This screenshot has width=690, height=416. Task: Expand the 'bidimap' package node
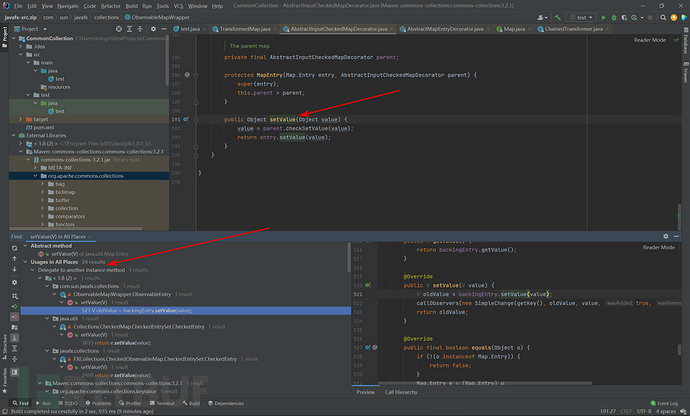(40, 193)
